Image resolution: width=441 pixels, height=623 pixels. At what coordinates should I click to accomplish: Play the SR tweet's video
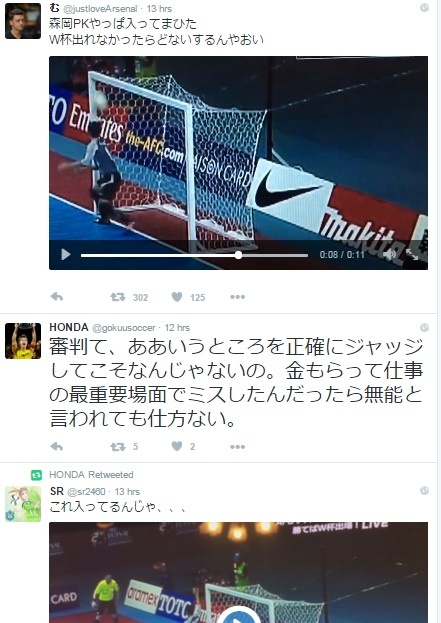point(238,616)
